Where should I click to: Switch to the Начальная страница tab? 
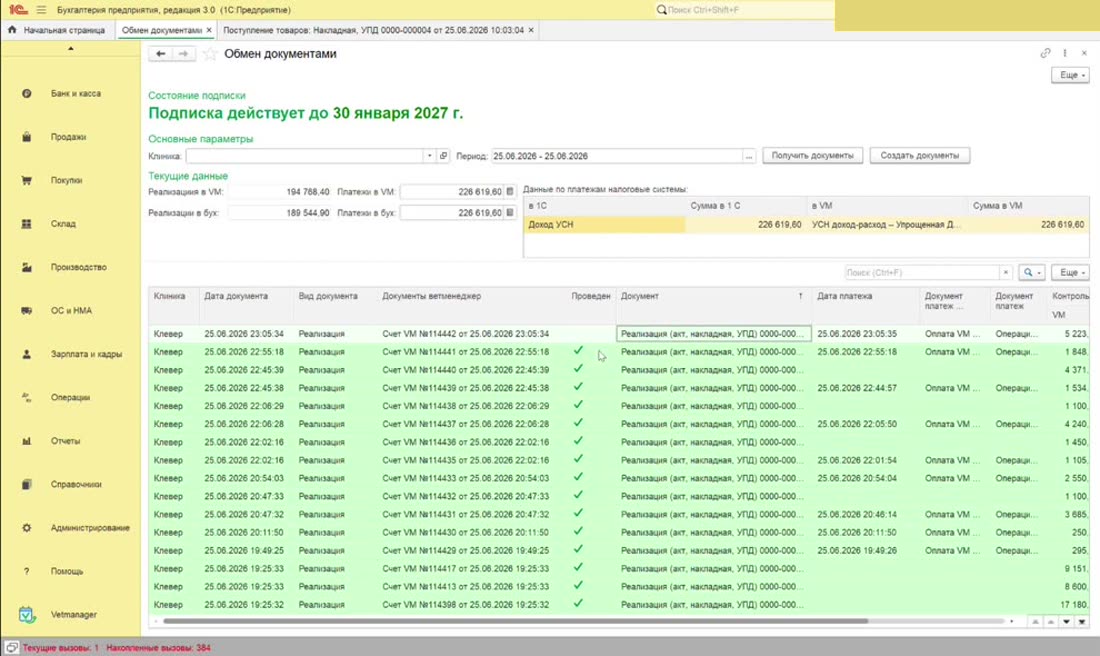coord(58,30)
